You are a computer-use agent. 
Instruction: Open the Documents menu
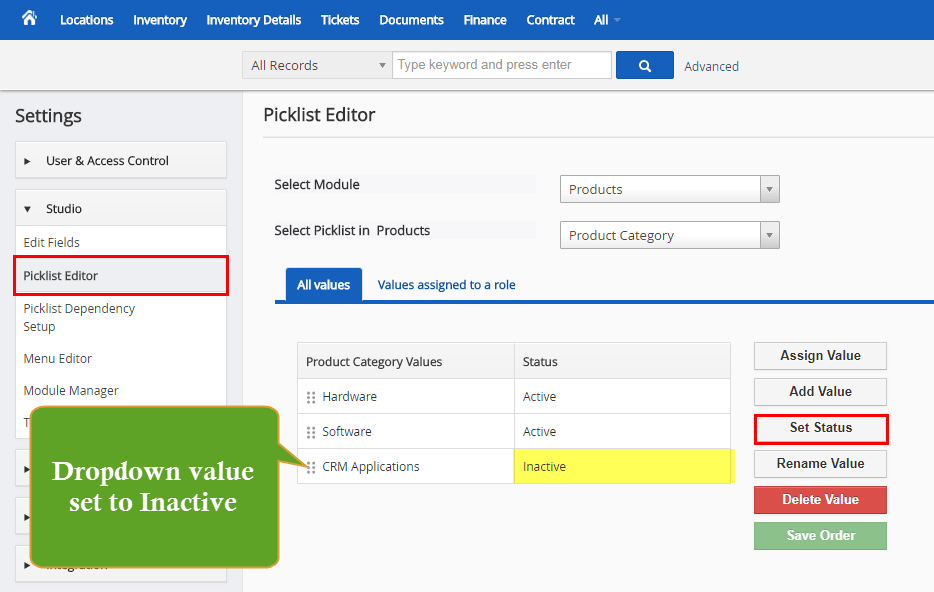(410, 19)
